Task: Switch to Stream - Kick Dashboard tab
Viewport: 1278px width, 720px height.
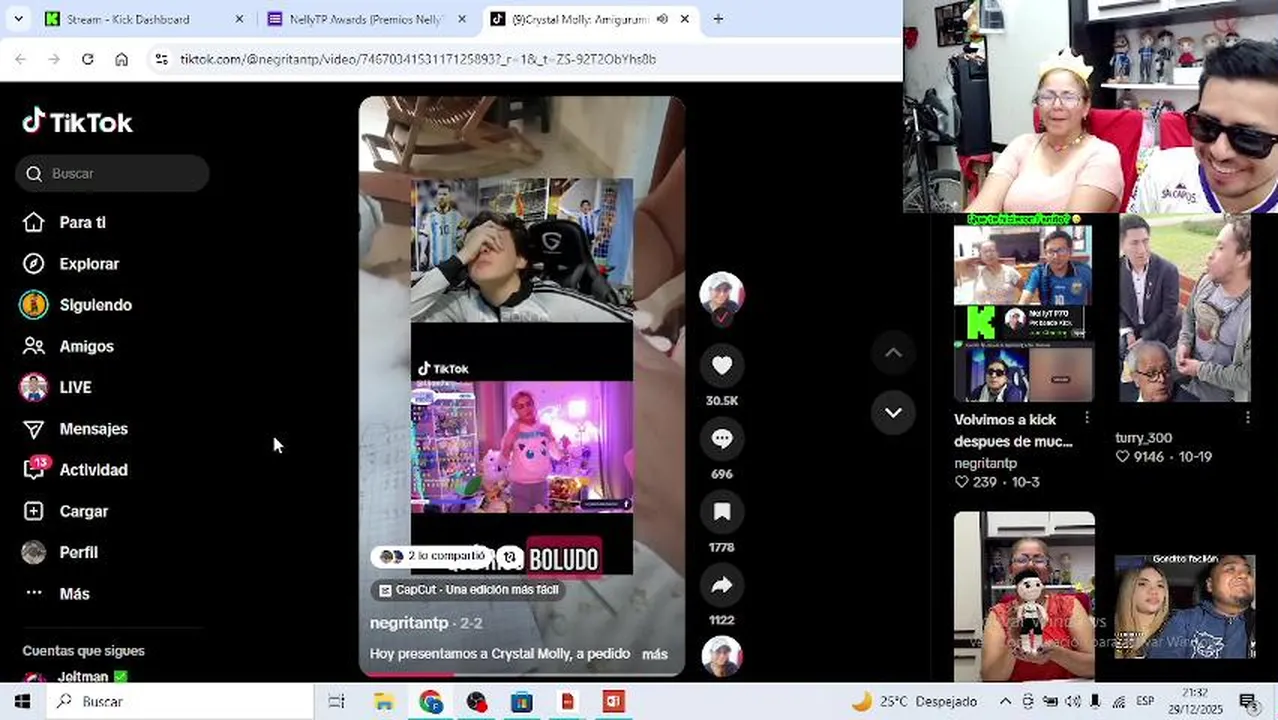Action: point(144,19)
